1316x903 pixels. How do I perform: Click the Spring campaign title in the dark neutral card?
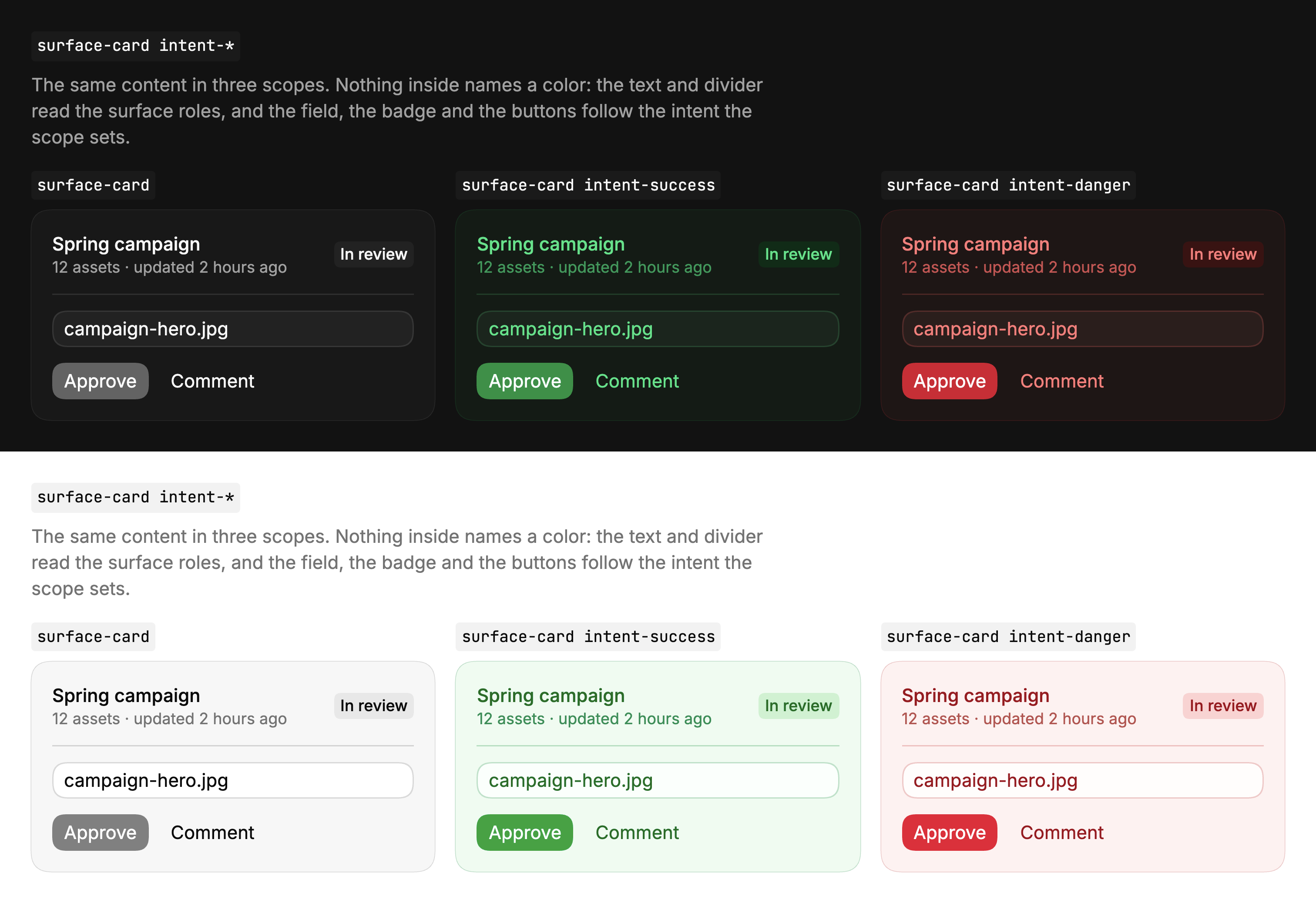[126, 244]
